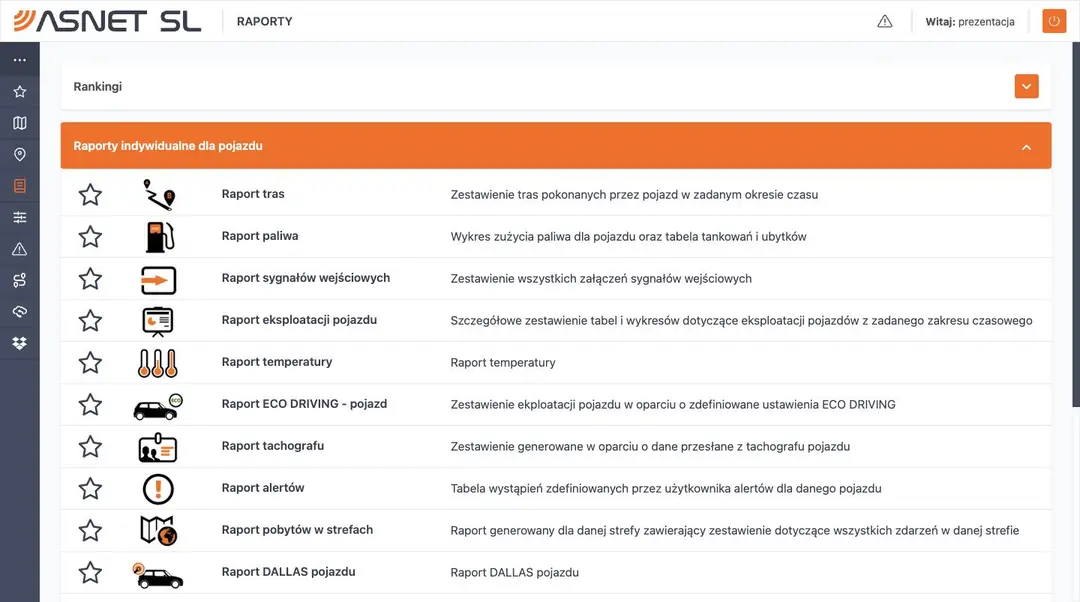Click the location pin icon in sidebar
The image size is (1080, 602).
coord(19,154)
